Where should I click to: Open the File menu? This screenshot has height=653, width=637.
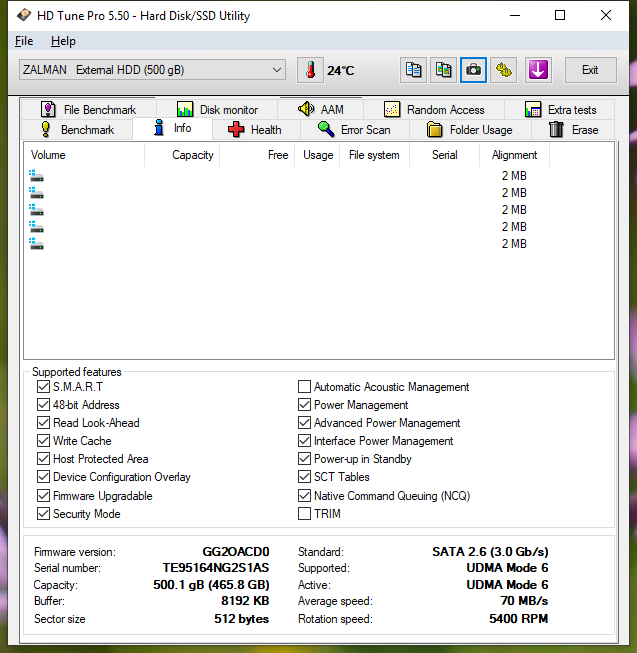click(24, 41)
